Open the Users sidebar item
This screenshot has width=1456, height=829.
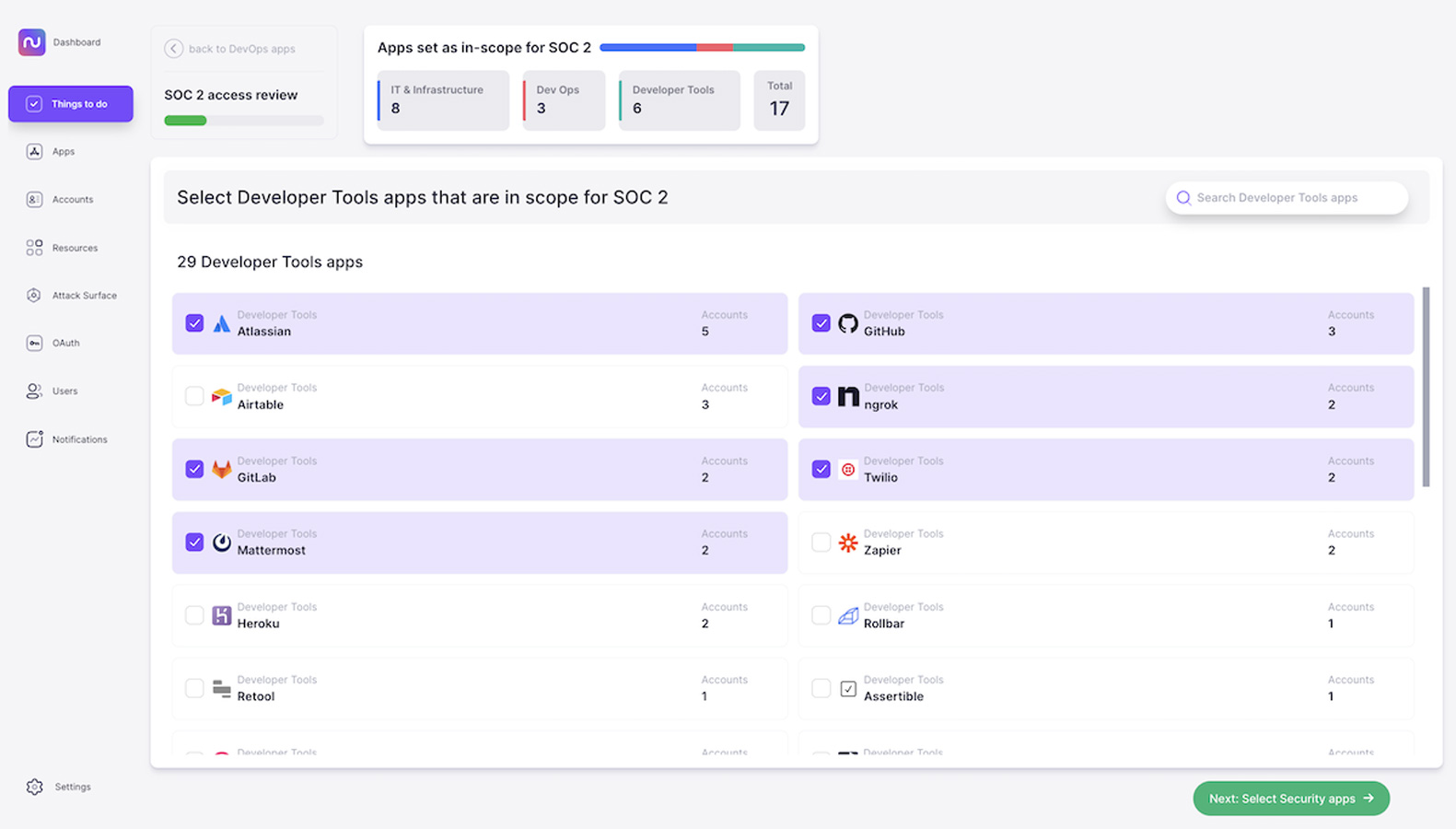[64, 391]
